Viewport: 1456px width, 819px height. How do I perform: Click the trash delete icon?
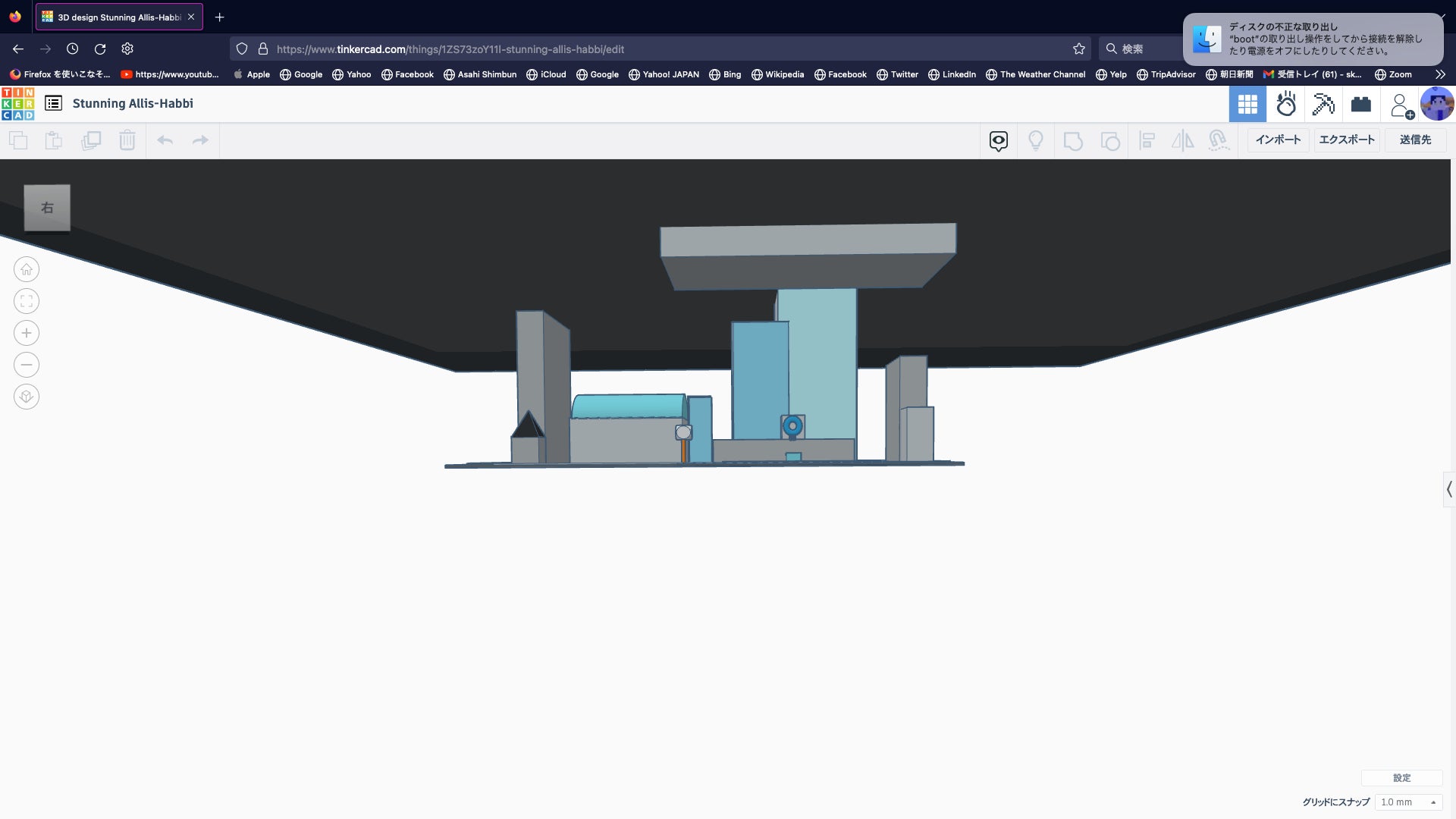point(127,140)
